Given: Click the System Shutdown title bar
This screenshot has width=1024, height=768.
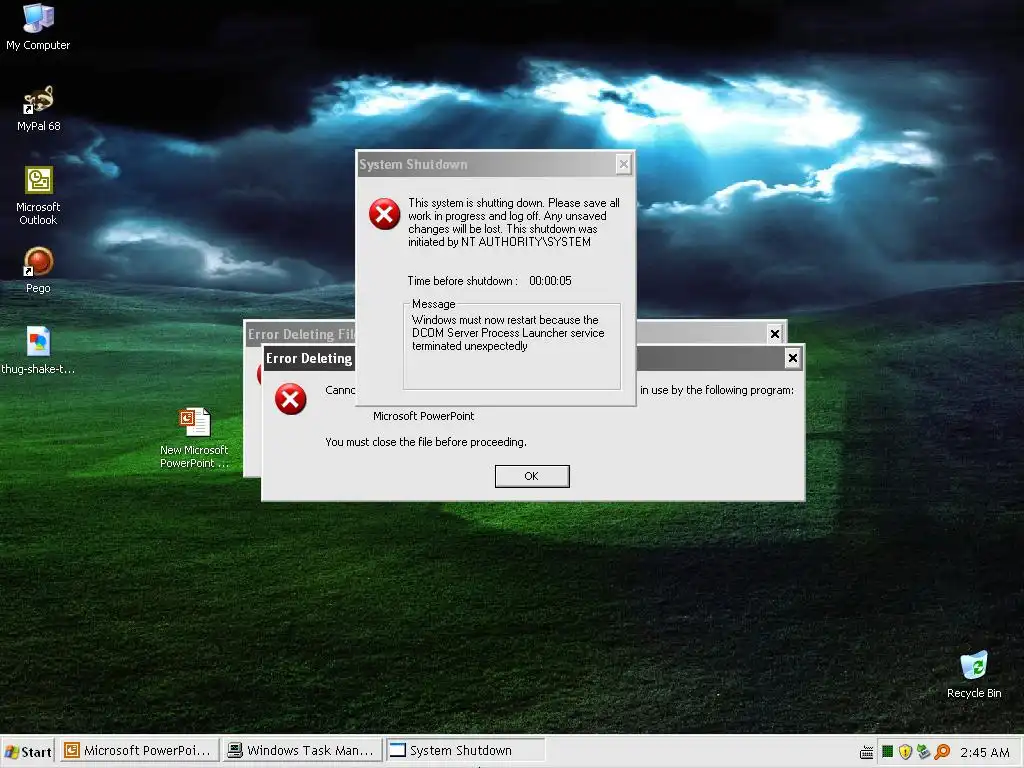Looking at the screenshot, I should (x=496, y=165).
